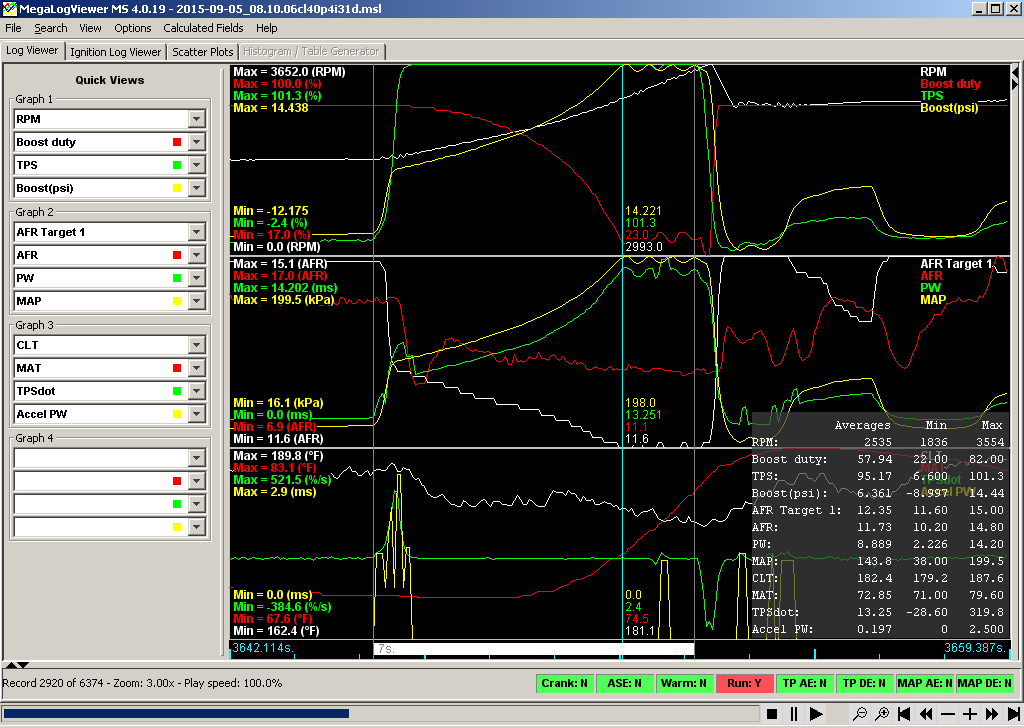
Task: Fast forward with double right arrow icon
Action: tap(991, 714)
